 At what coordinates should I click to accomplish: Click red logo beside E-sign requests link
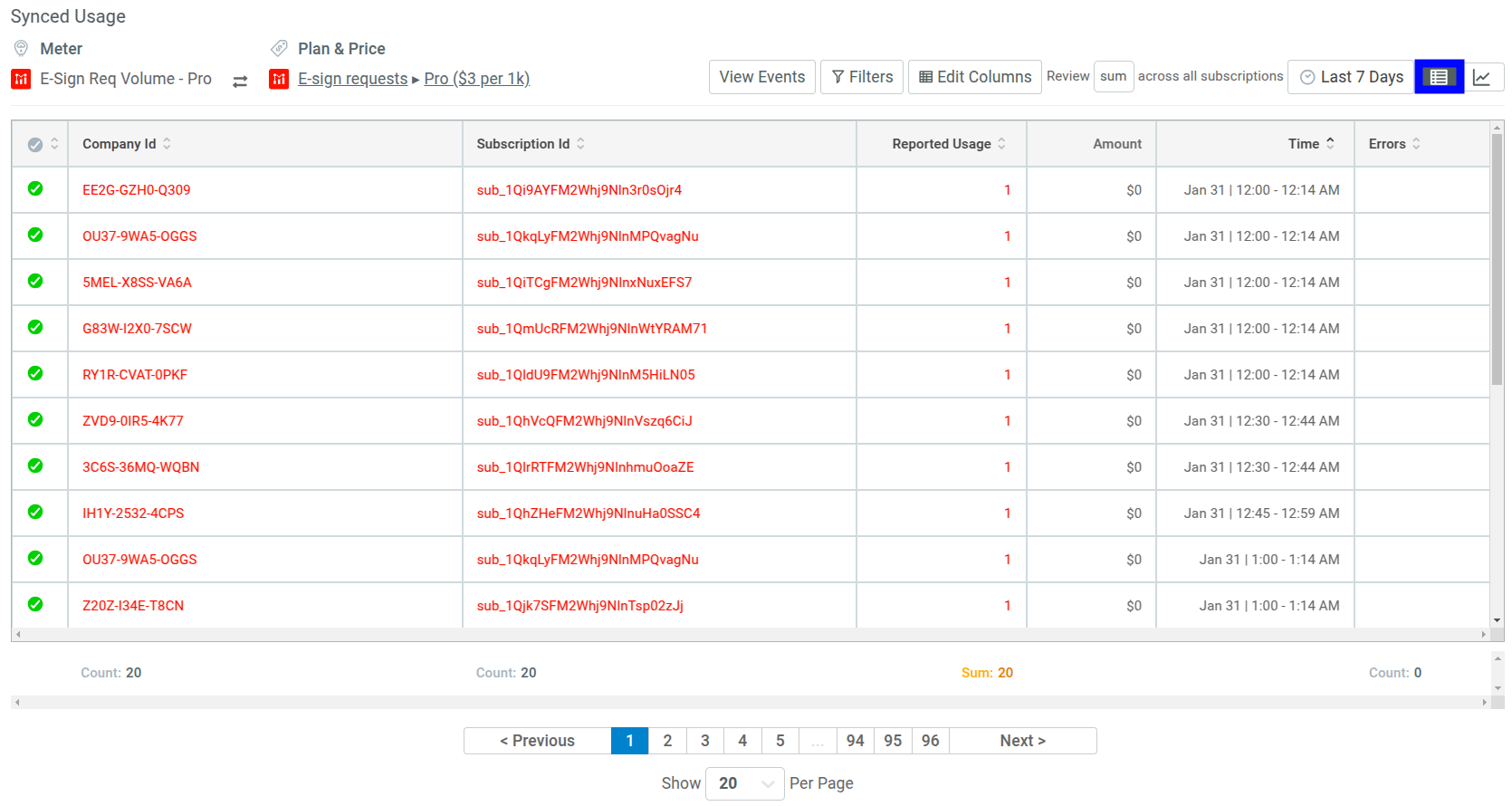279,79
